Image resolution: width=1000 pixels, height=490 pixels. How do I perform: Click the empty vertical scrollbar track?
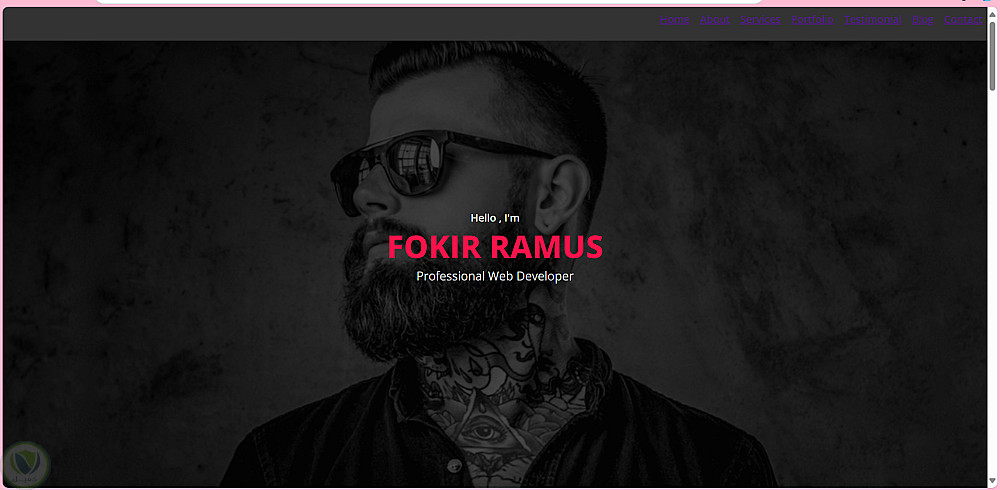pos(992,281)
